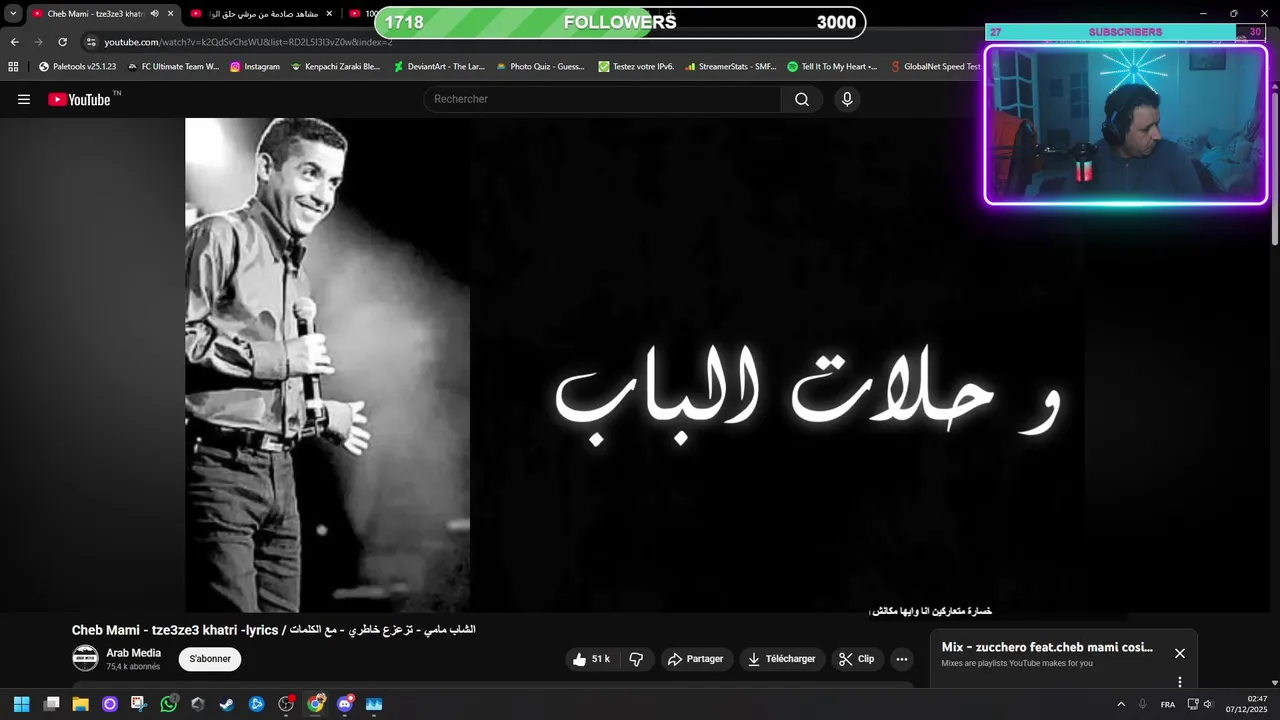The image size is (1280, 720).
Task: Like the Cheb Mami video
Action: click(x=591, y=659)
